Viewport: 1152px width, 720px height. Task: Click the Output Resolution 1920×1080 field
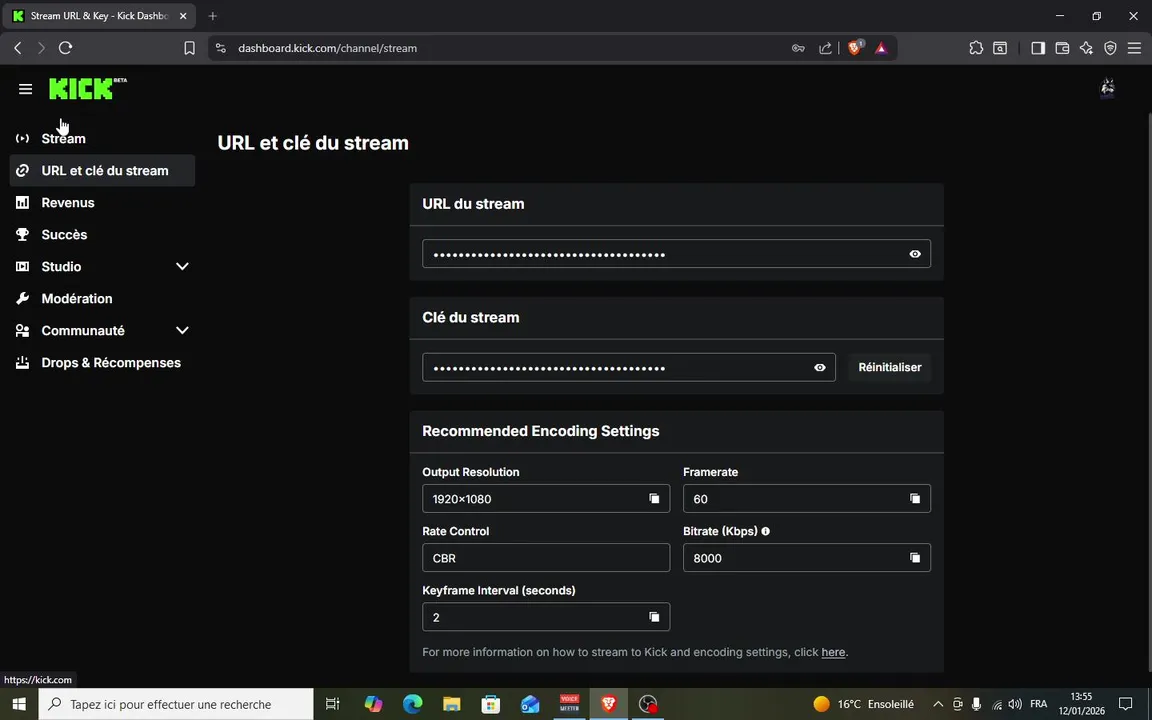click(546, 499)
